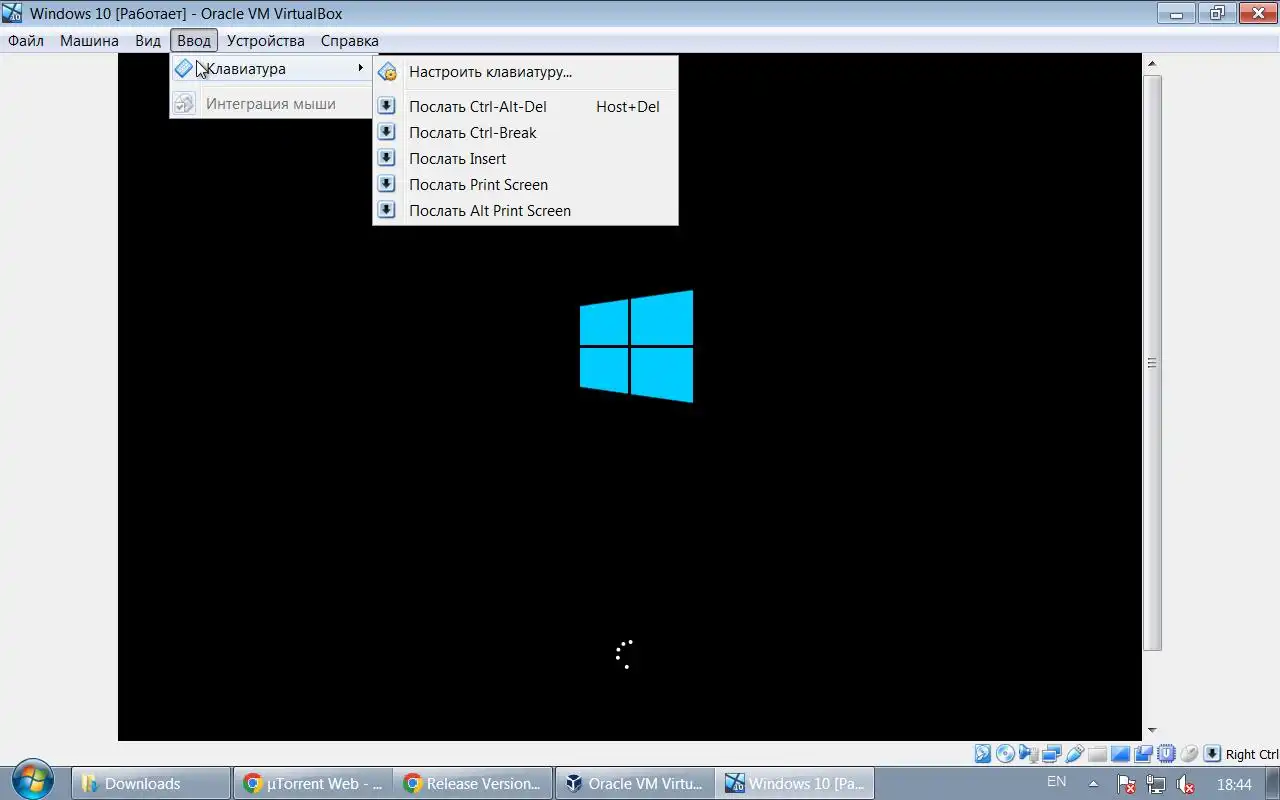The image size is (1280, 800).
Task: Click the Windows 10 VM taskbar button
Action: click(x=796, y=784)
